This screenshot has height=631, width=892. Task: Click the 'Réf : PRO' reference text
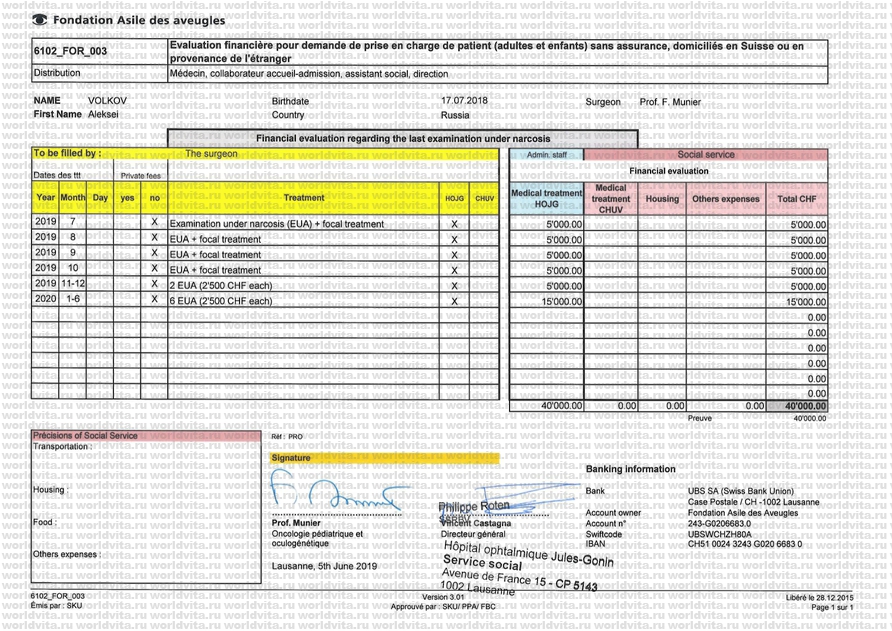(x=287, y=437)
